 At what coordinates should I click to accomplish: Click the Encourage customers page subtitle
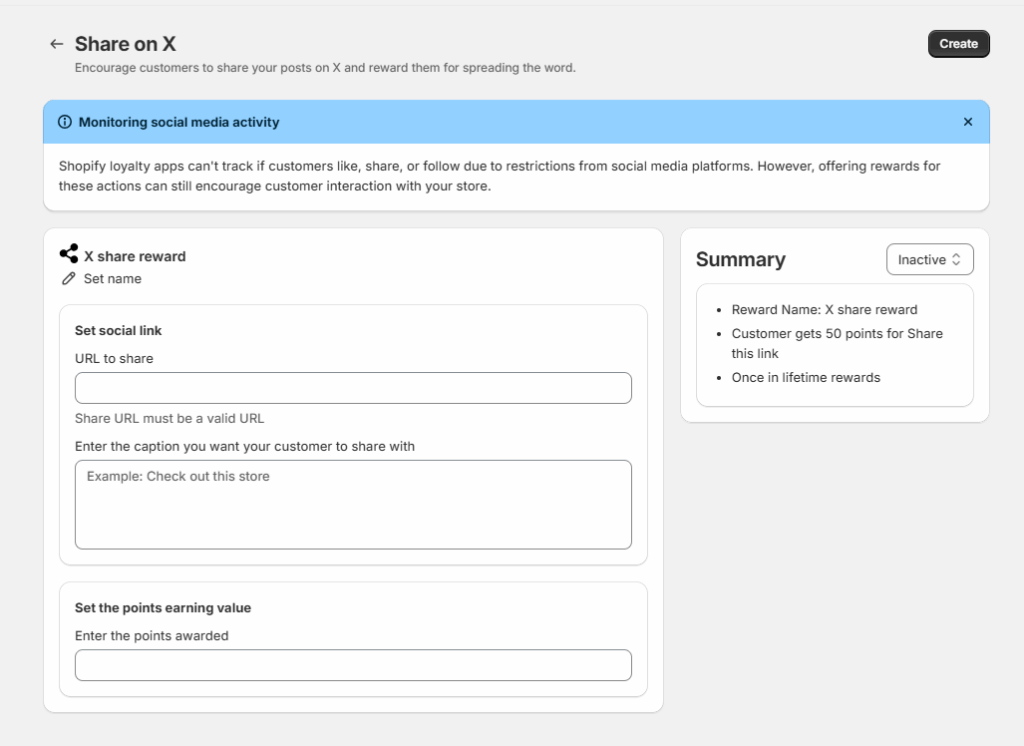tap(325, 68)
